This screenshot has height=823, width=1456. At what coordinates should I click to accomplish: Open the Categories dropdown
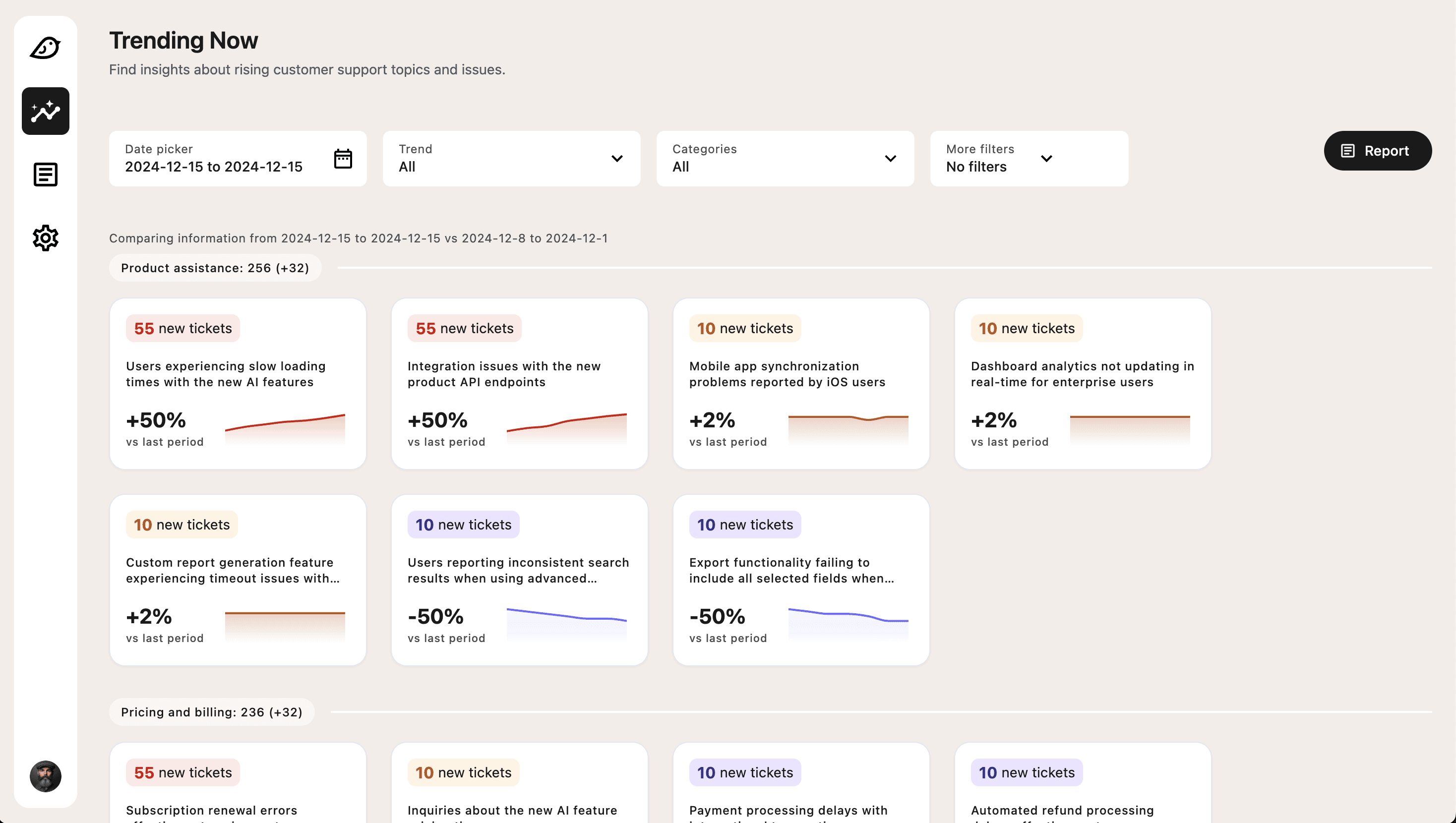pyautogui.click(x=785, y=159)
